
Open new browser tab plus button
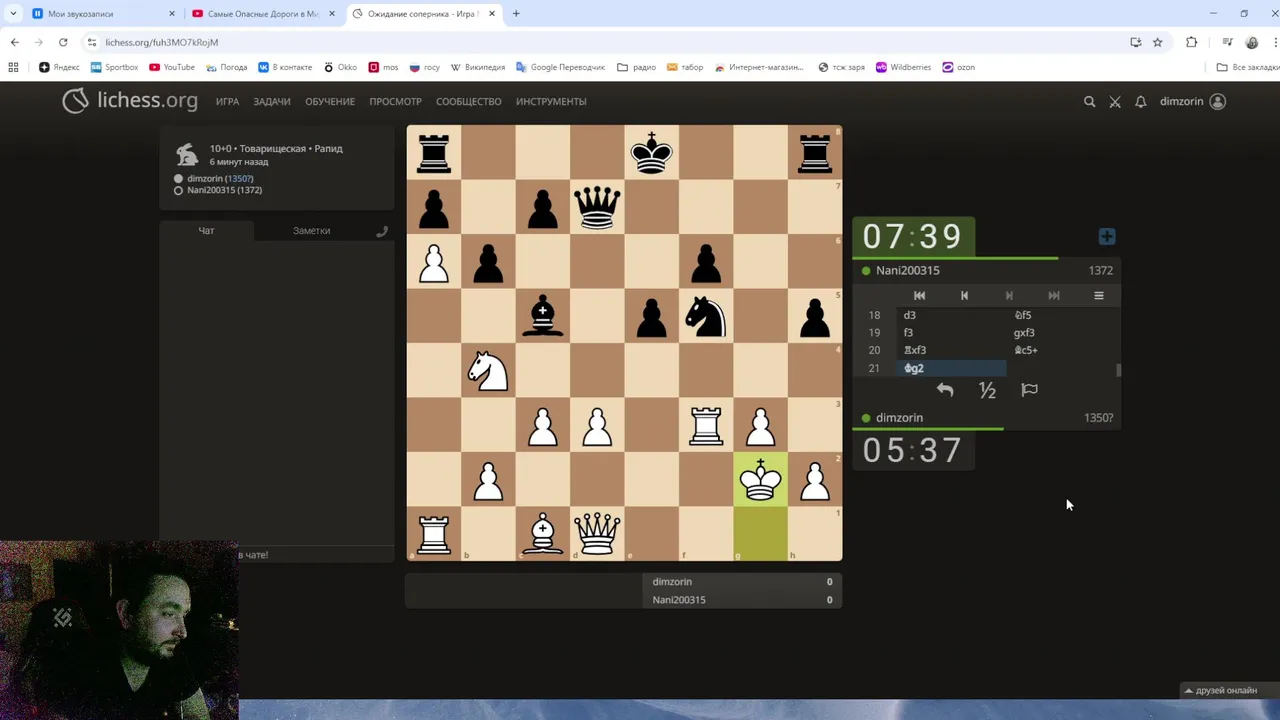516,14
